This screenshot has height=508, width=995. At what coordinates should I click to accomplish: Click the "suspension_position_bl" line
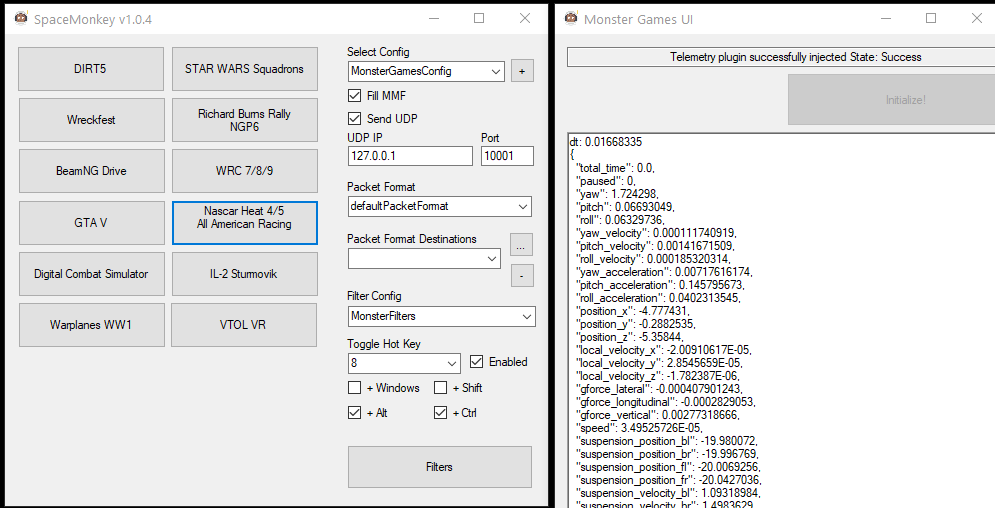[666, 441]
